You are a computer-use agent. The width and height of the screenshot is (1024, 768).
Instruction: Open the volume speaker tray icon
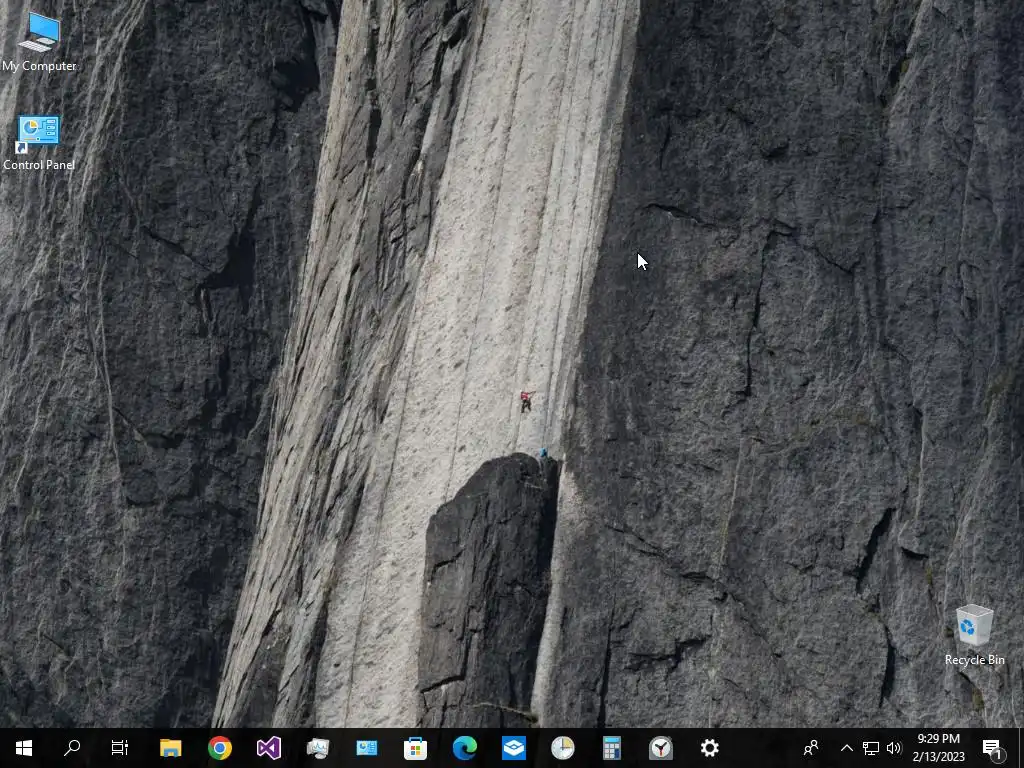click(893, 748)
